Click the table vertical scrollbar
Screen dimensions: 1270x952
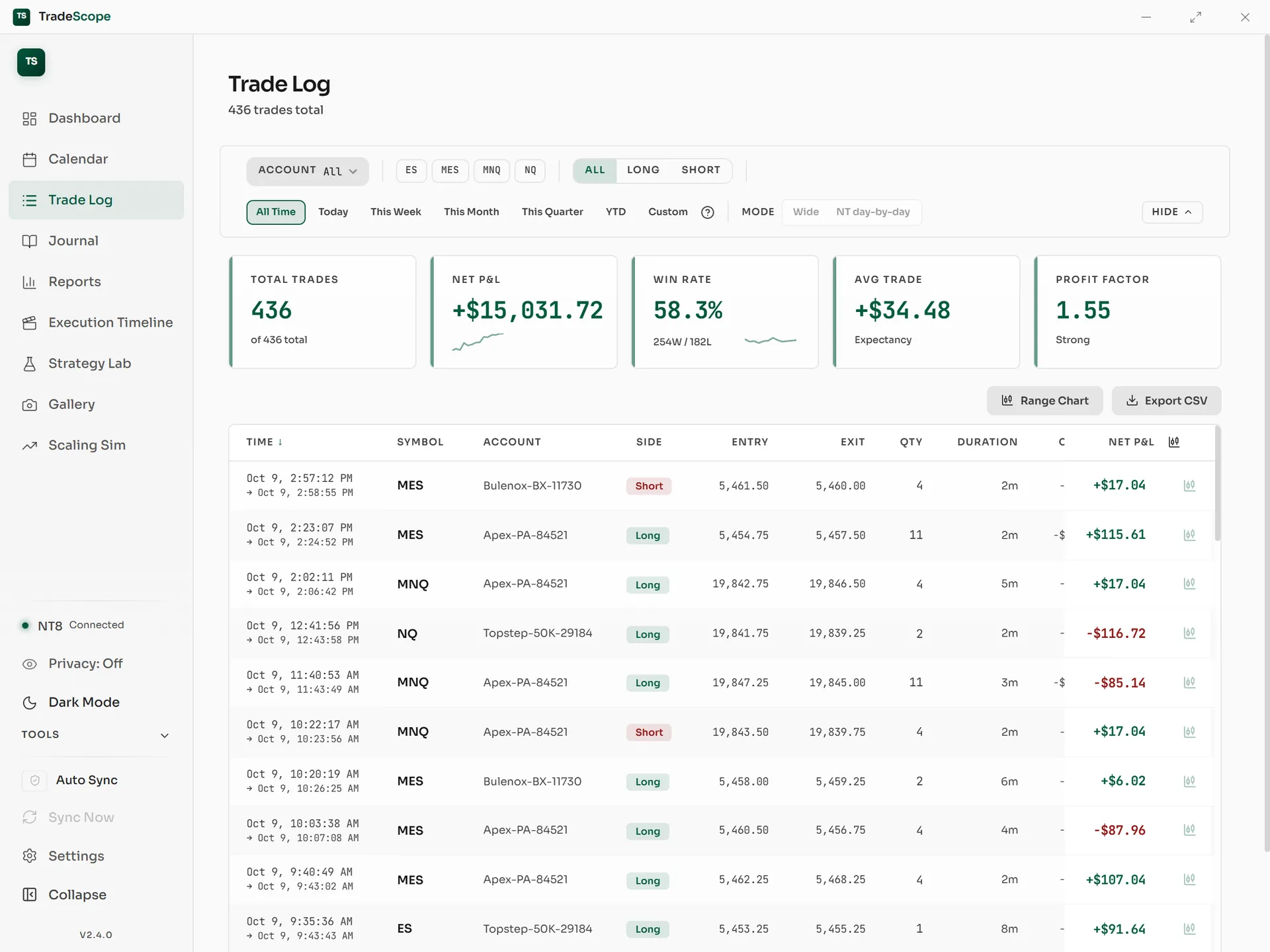(1217, 484)
